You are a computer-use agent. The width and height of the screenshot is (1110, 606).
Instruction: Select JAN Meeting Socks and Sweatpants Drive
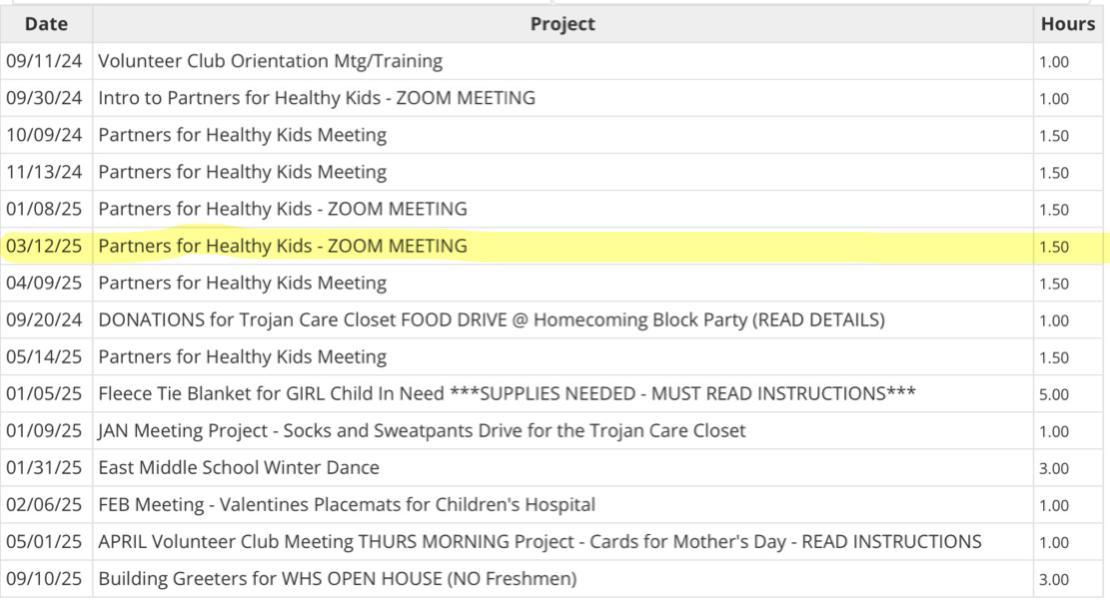point(421,431)
